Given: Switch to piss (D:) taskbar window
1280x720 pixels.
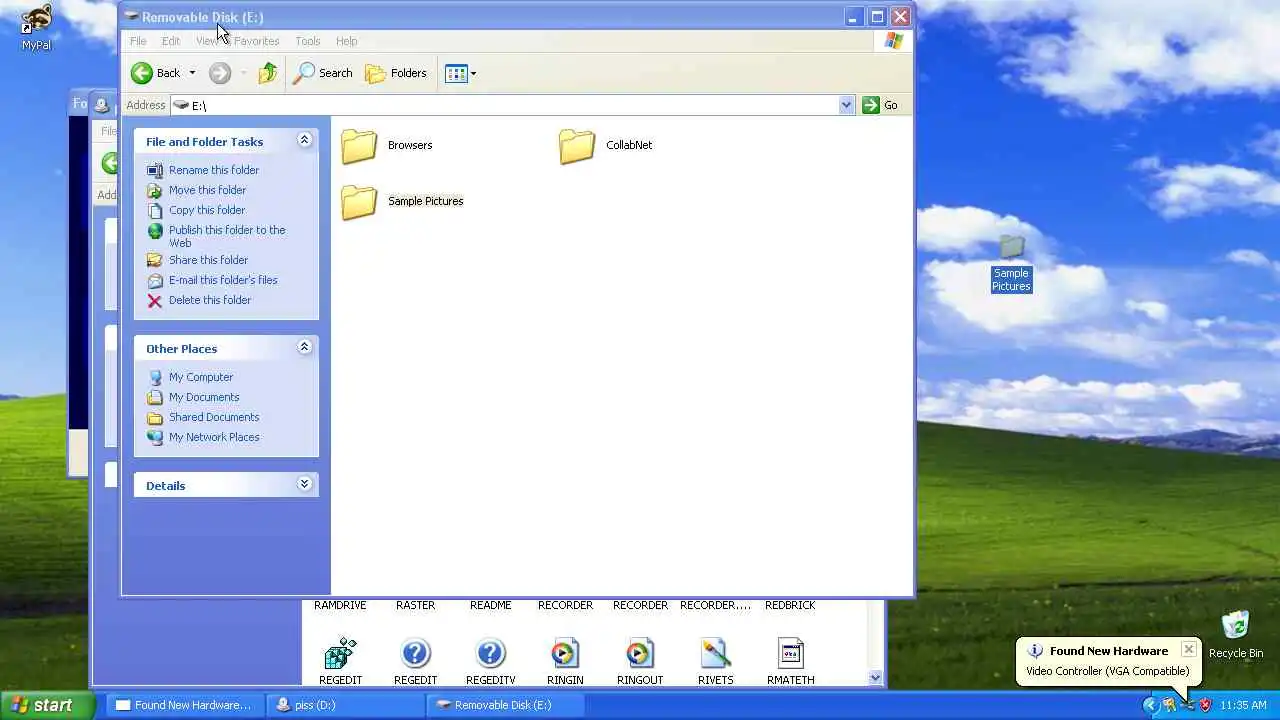Looking at the screenshot, I should [347, 705].
